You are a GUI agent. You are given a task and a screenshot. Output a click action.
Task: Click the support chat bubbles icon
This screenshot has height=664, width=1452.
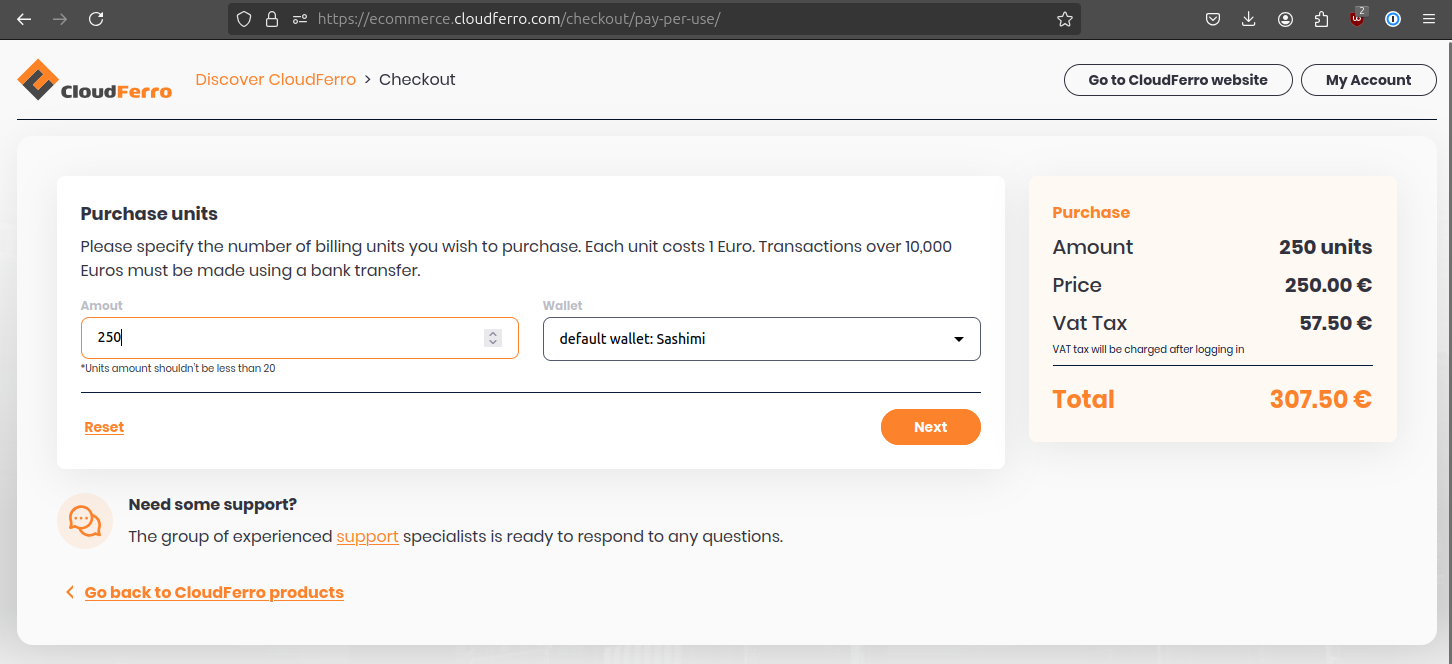tap(84, 520)
